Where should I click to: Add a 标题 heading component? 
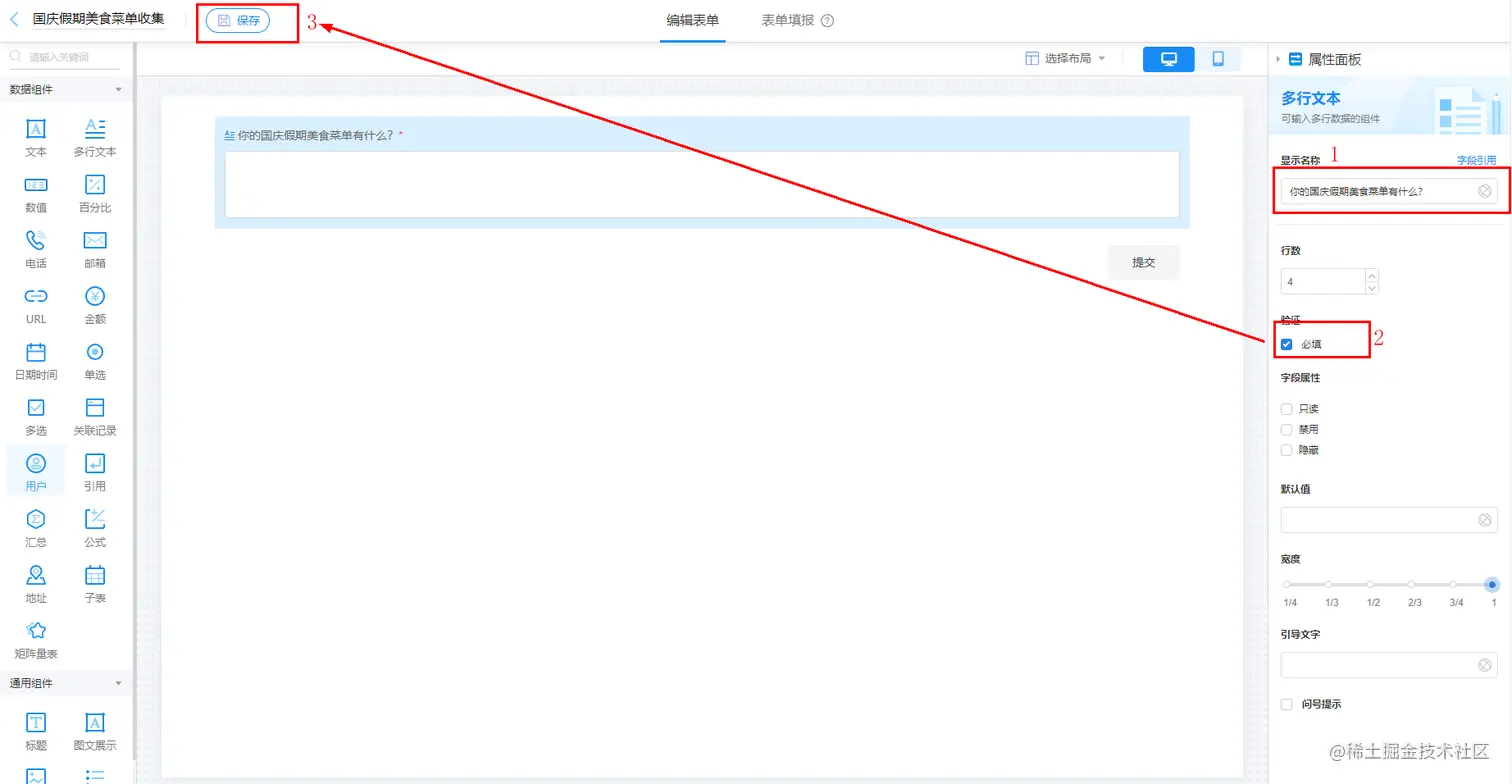(x=36, y=733)
